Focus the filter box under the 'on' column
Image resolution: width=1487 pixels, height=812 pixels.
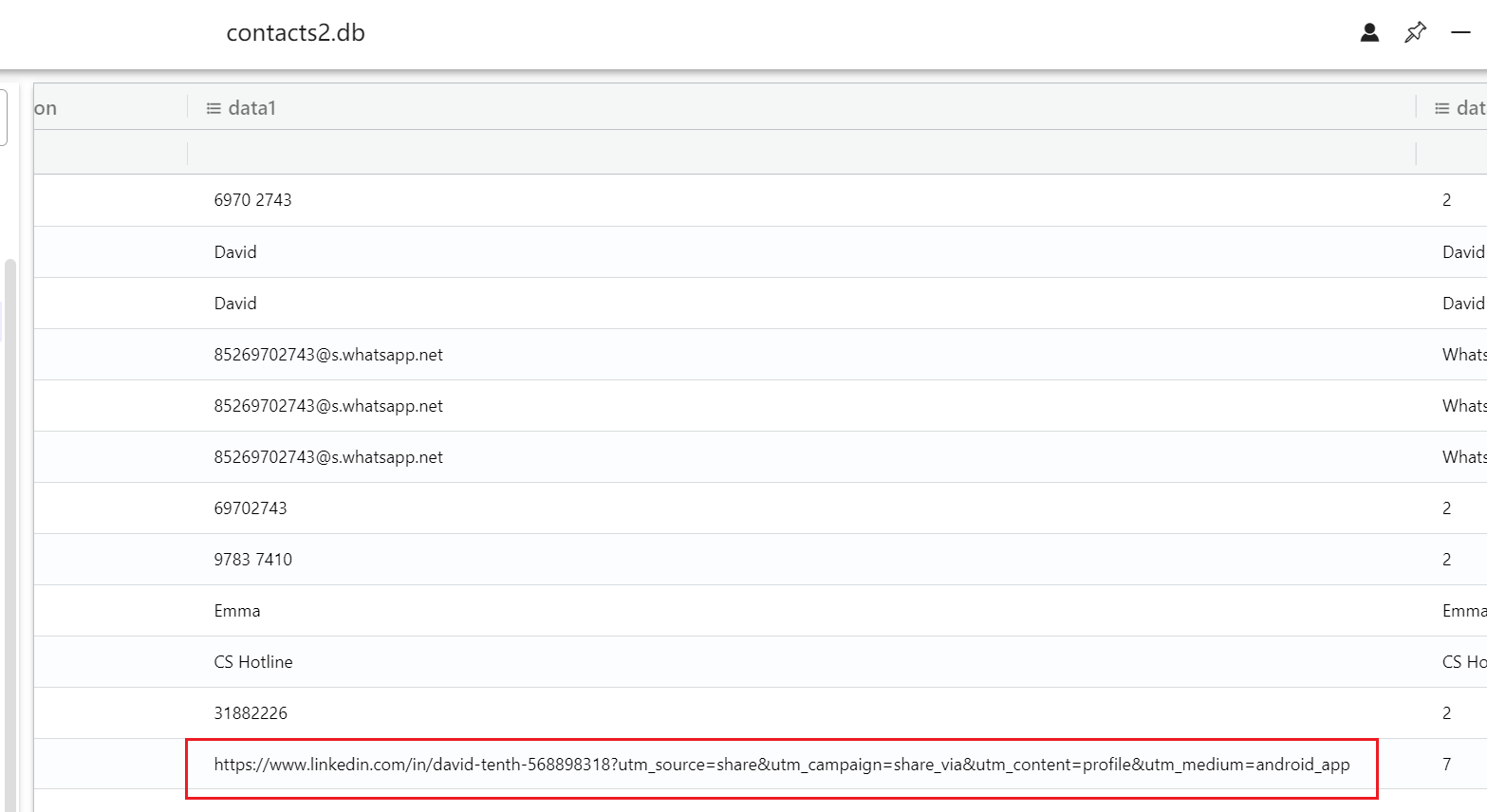click(x=110, y=153)
